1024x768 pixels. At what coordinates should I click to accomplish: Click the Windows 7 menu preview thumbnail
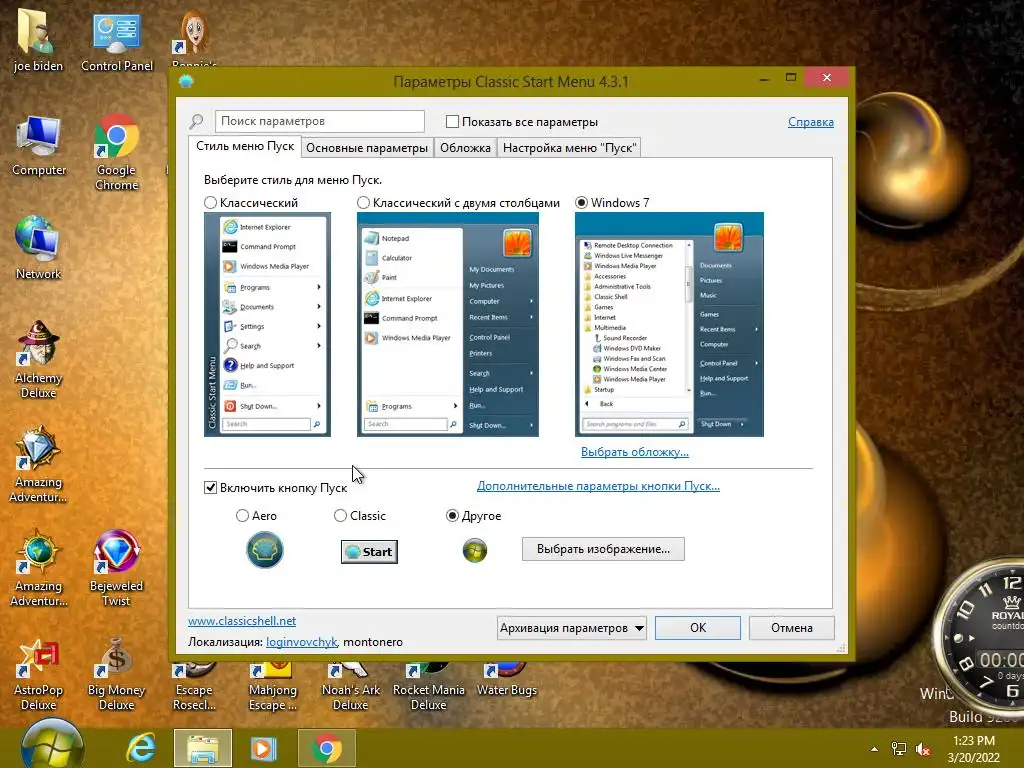coord(669,324)
